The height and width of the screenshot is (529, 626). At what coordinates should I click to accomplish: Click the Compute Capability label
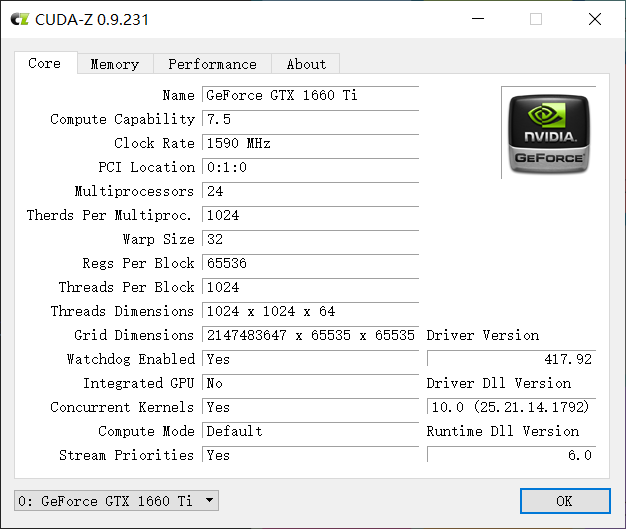point(122,119)
